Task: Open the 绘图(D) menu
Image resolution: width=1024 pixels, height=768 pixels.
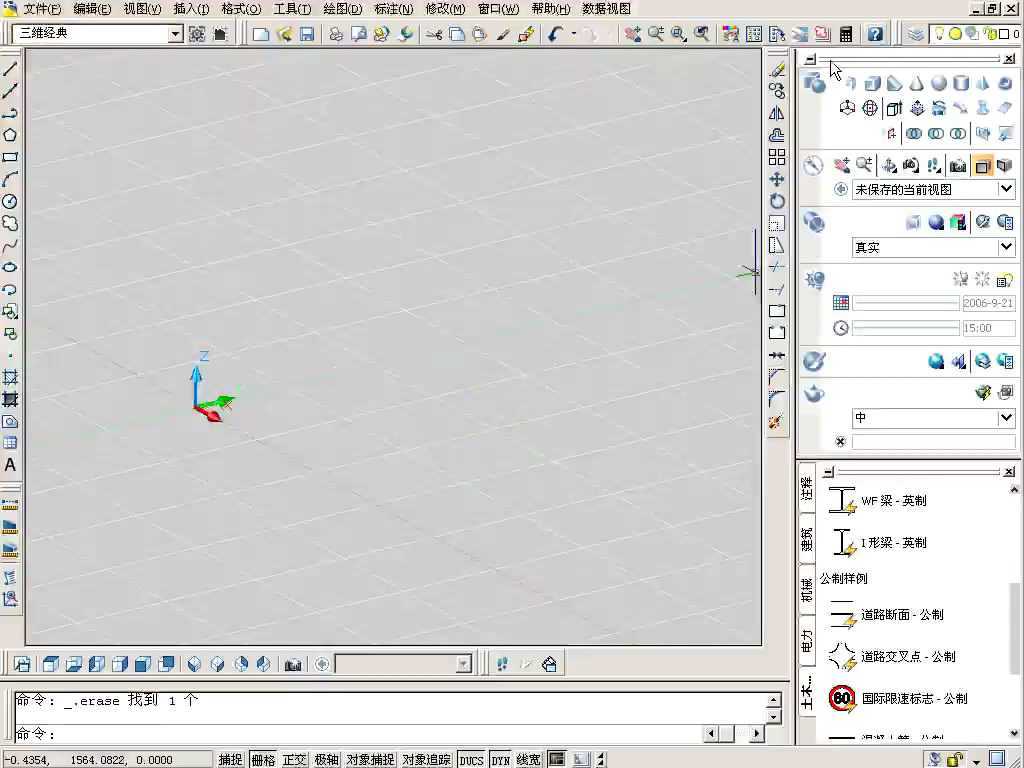Action: coord(343,9)
